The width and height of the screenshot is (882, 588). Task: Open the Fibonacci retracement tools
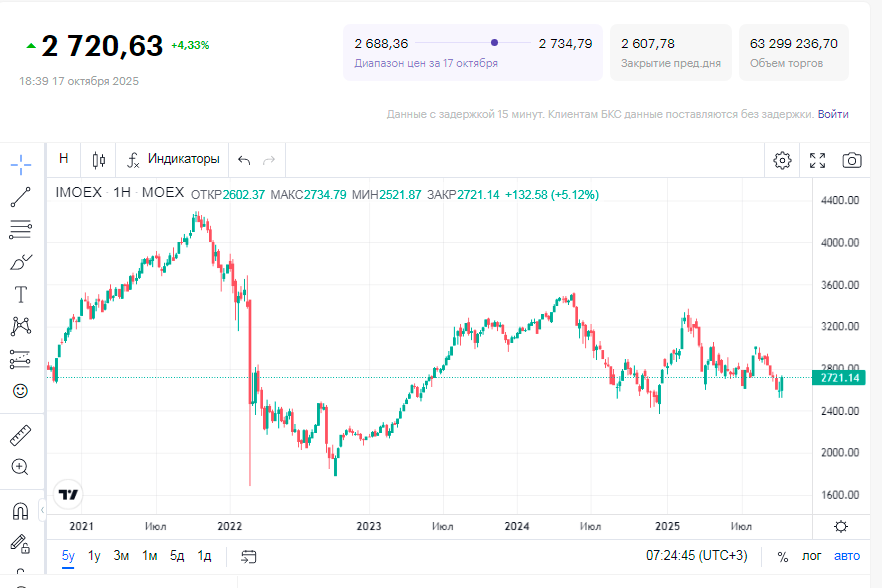[x=21, y=229]
